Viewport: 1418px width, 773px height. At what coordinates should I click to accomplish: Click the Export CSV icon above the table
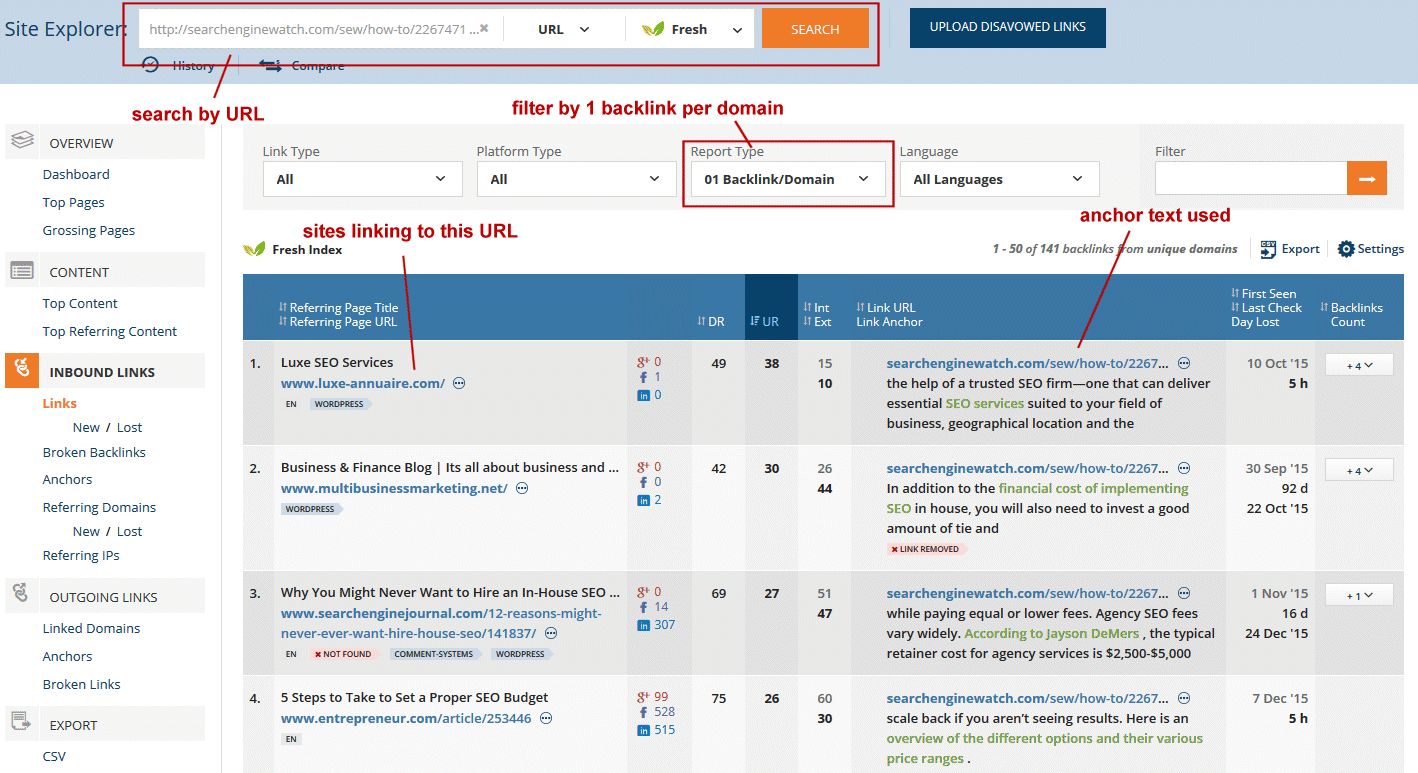[x=1268, y=249]
